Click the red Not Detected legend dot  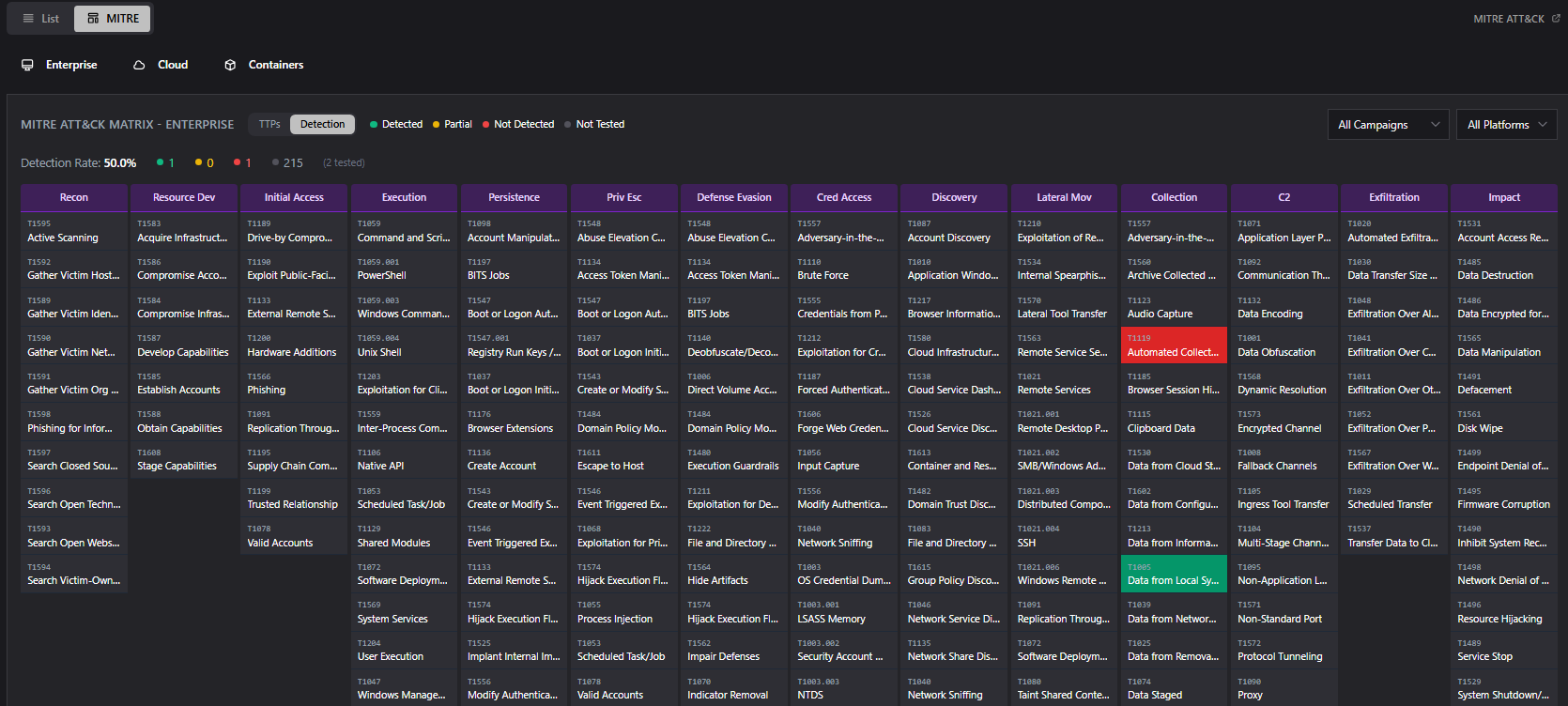[485, 125]
